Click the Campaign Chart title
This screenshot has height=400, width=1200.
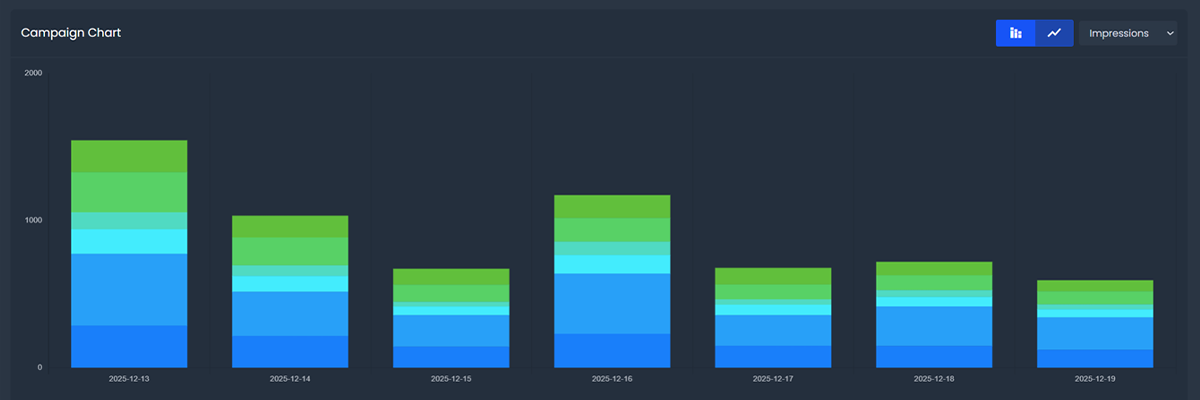71,33
